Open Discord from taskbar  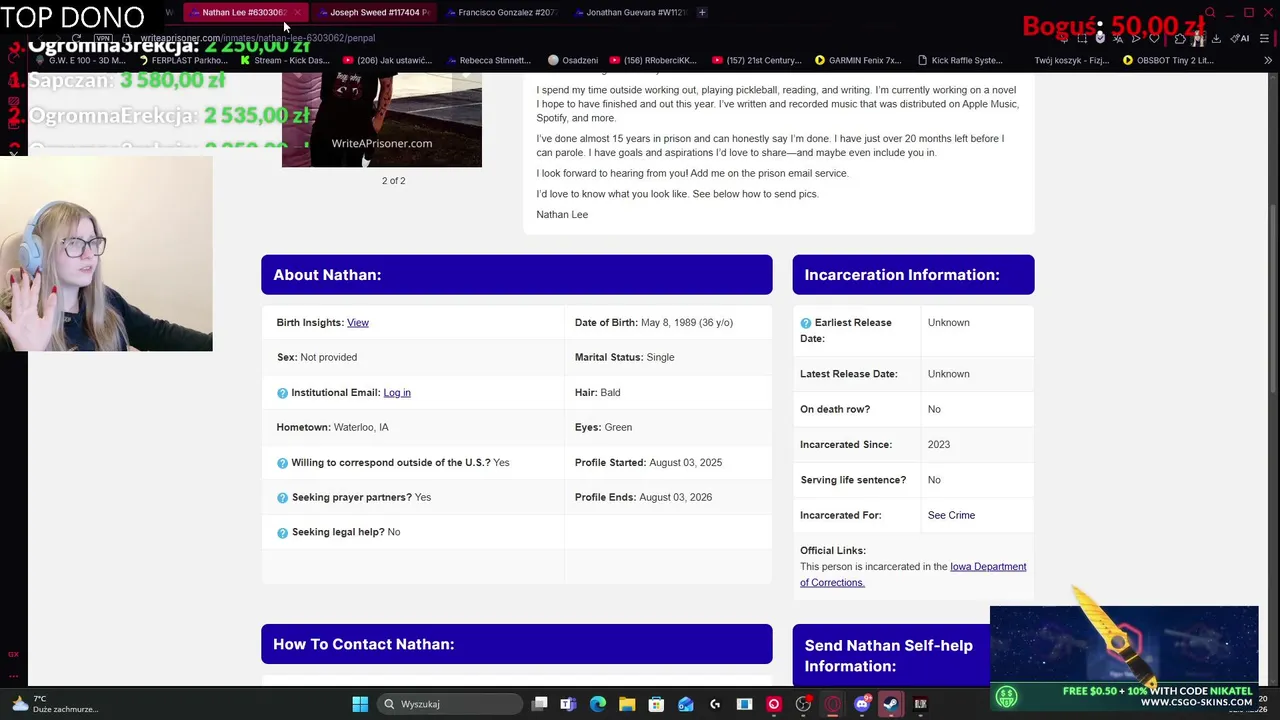[862, 704]
